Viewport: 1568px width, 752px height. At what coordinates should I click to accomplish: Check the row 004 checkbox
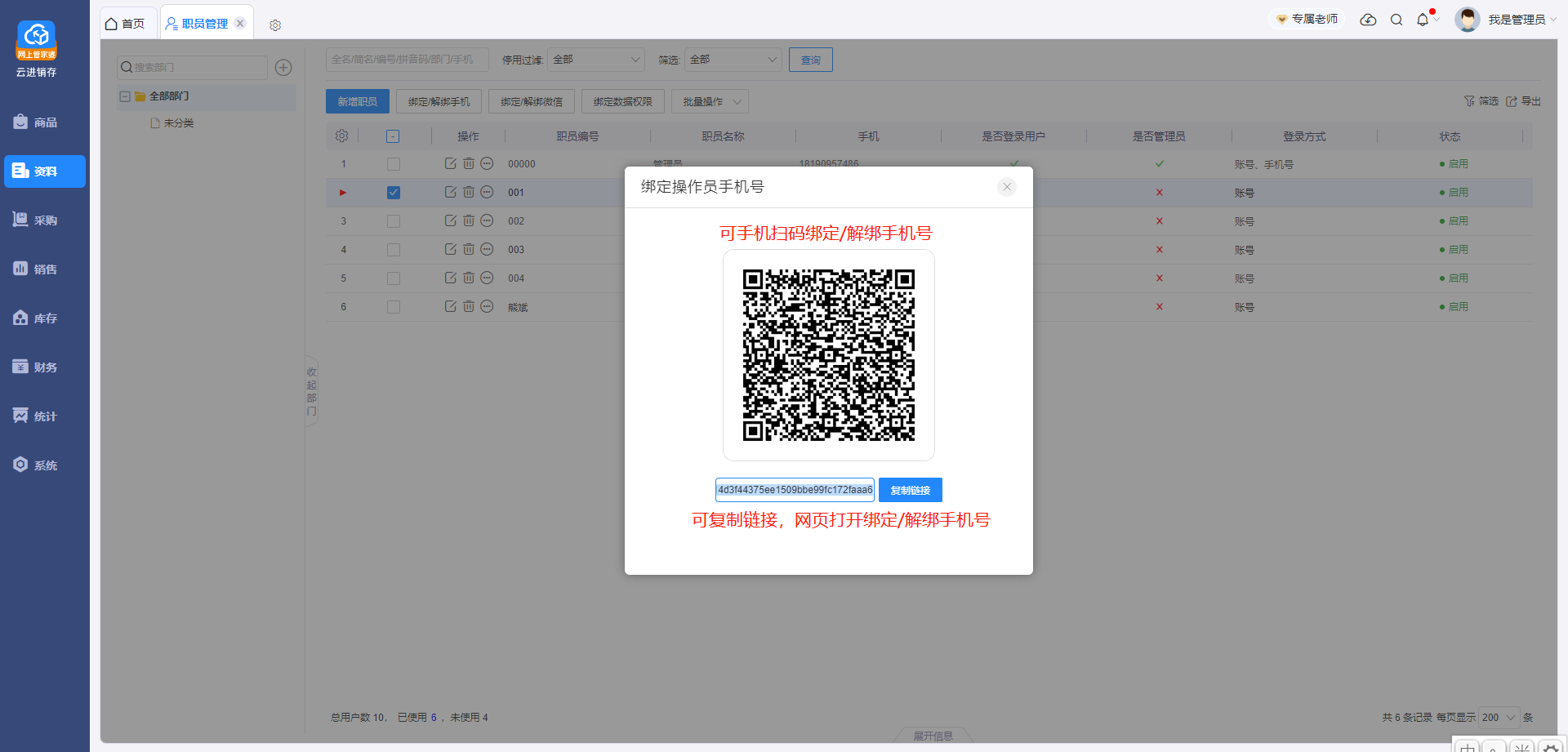(x=394, y=278)
